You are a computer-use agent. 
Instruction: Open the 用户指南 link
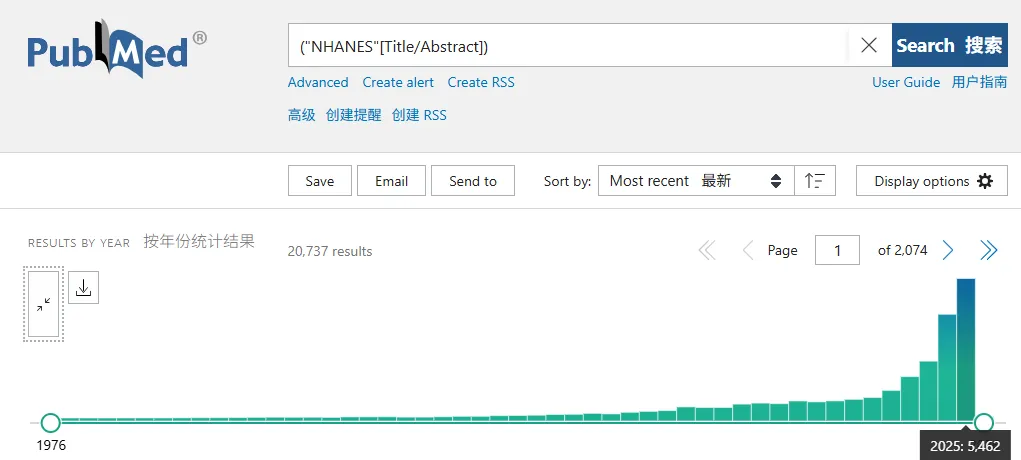[x=979, y=82]
